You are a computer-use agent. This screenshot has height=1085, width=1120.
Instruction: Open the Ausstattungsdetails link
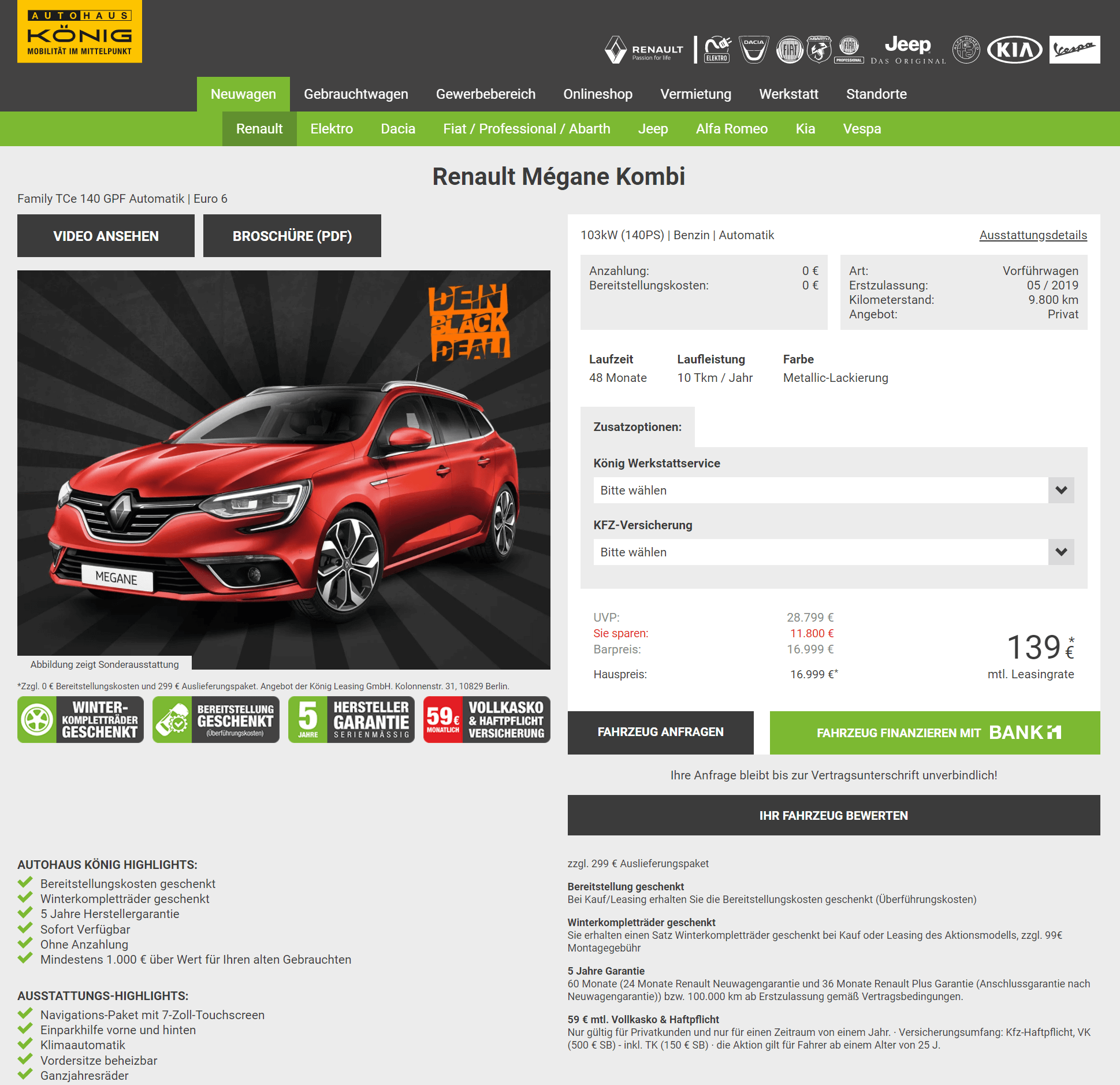(x=1033, y=235)
